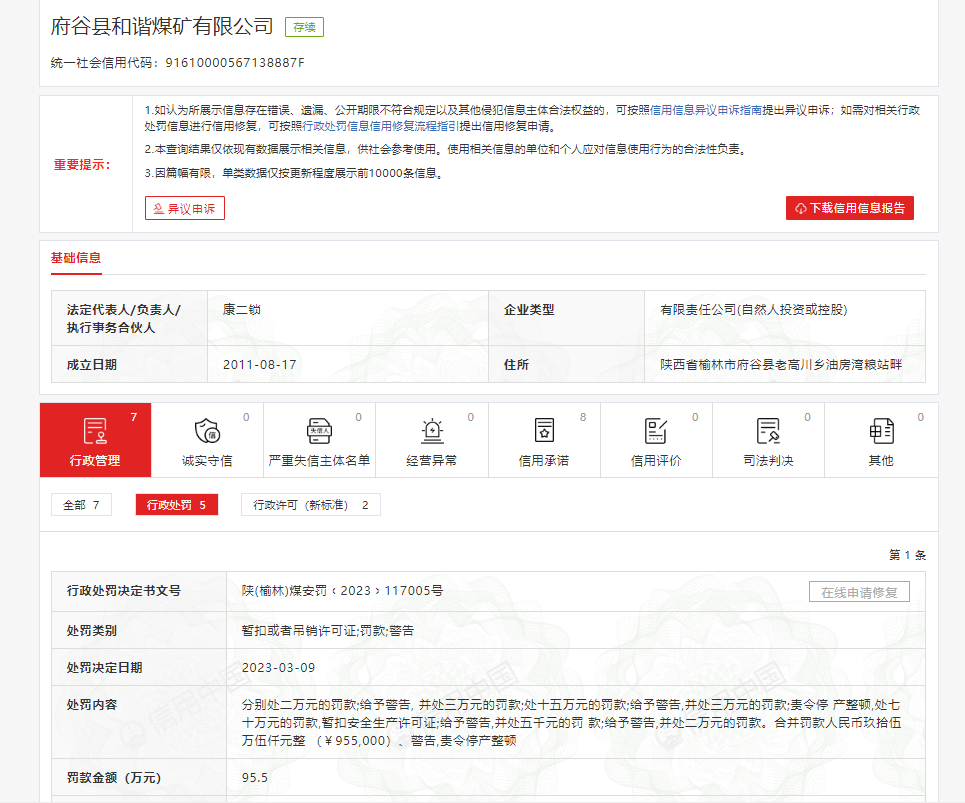This screenshot has height=803, width=965.
Task: Click the 其他 category icon
Action: point(880,431)
